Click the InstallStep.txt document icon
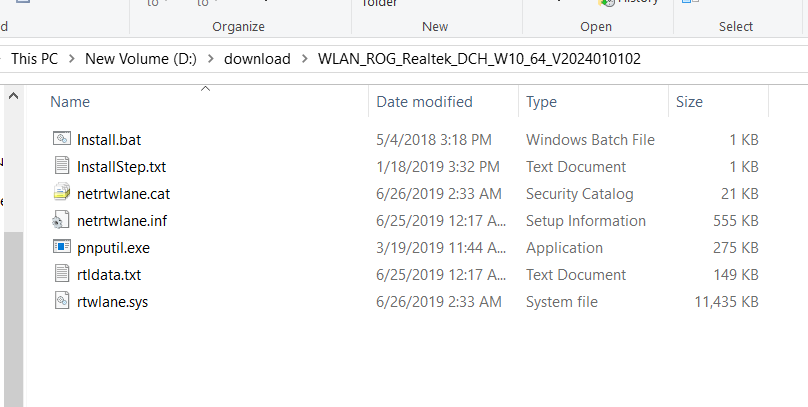The width and height of the screenshot is (808, 407). point(62,166)
